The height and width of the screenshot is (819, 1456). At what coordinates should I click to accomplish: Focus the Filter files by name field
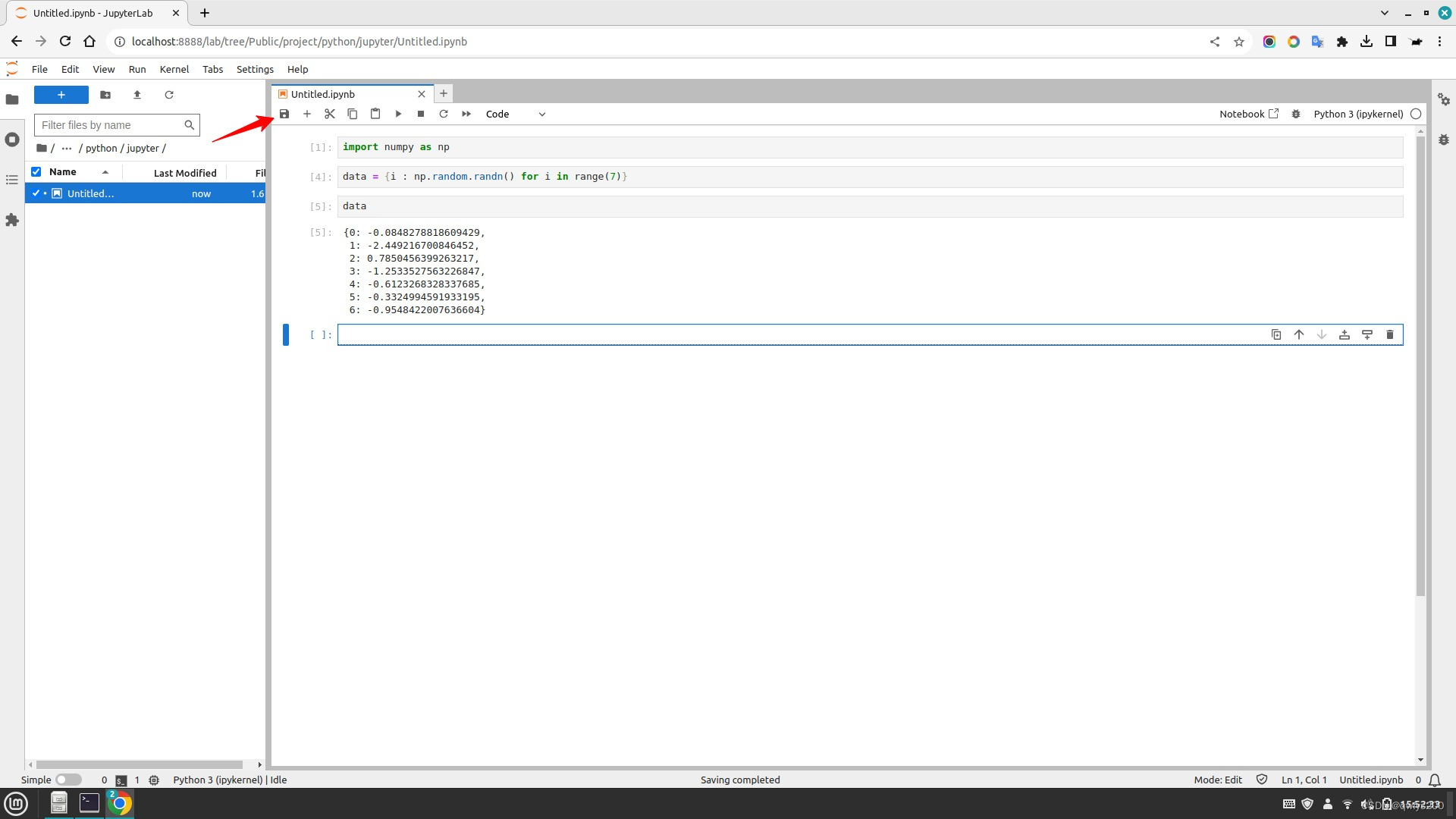[117, 125]
